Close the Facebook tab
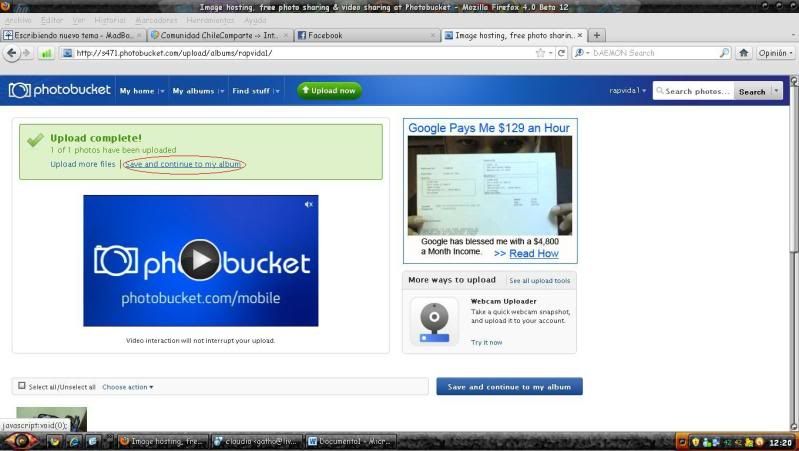Screen dimensions: 799x451 [x=433, y=35]
